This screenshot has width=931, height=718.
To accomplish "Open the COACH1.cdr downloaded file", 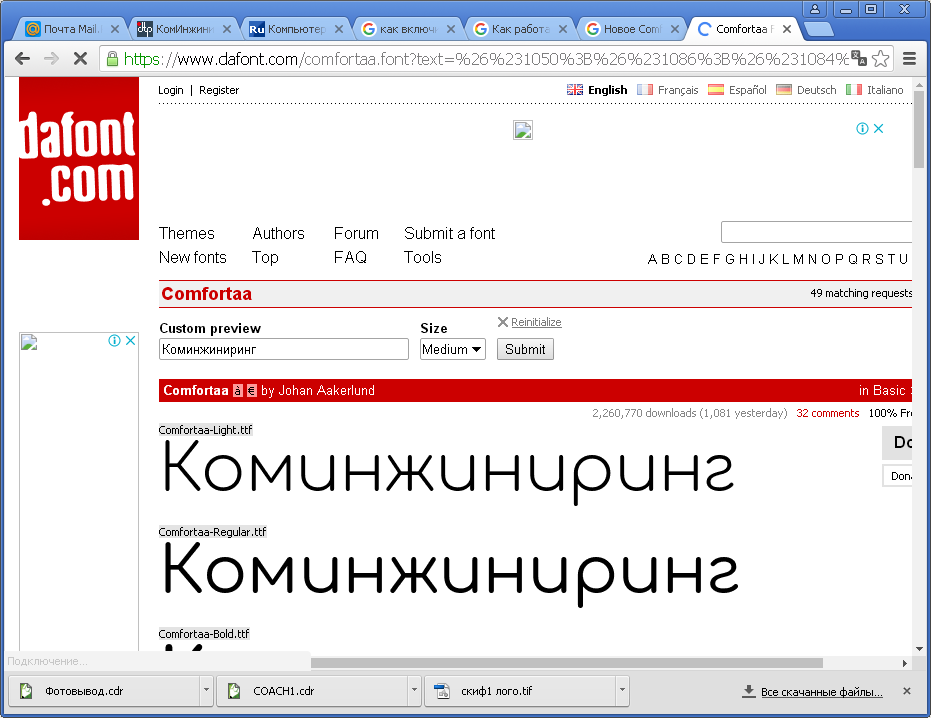I will tap(312, 690).
